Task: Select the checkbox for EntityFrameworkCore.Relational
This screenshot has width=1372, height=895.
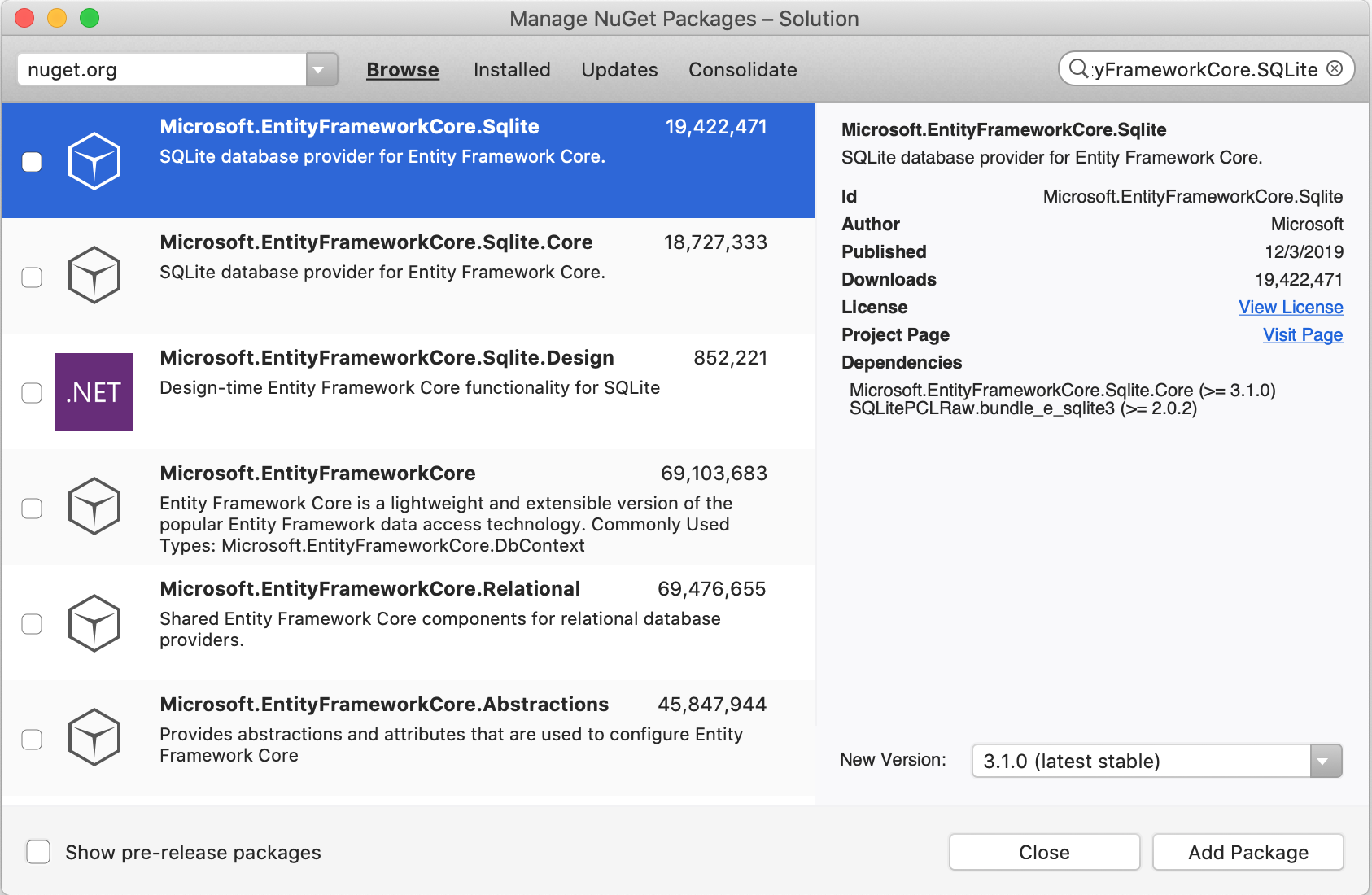Action: (x=32, y=625)
